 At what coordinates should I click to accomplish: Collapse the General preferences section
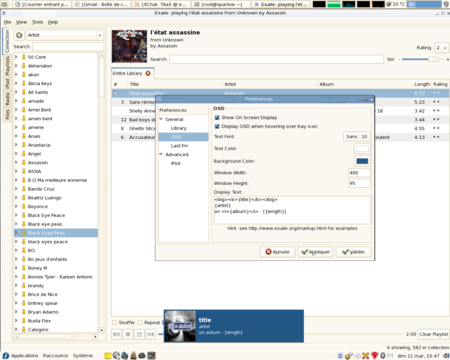pos(161,119)
